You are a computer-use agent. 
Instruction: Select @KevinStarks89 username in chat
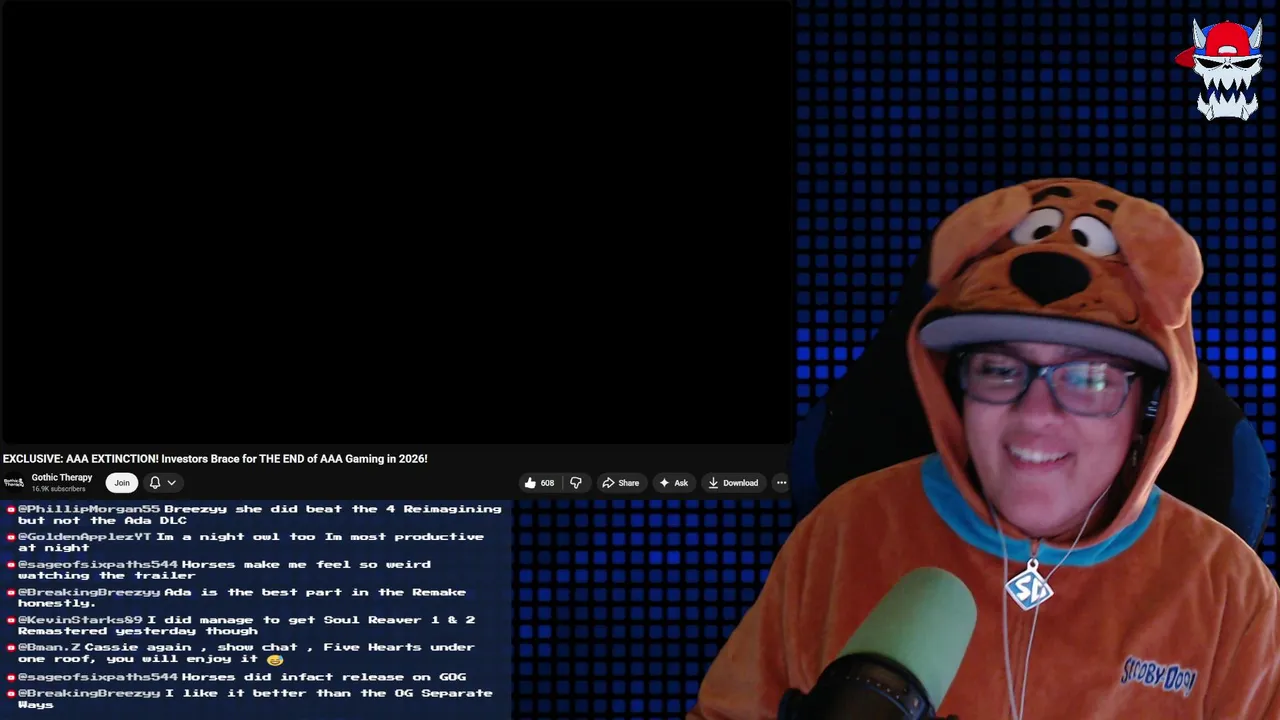click(x=80, y=620)
